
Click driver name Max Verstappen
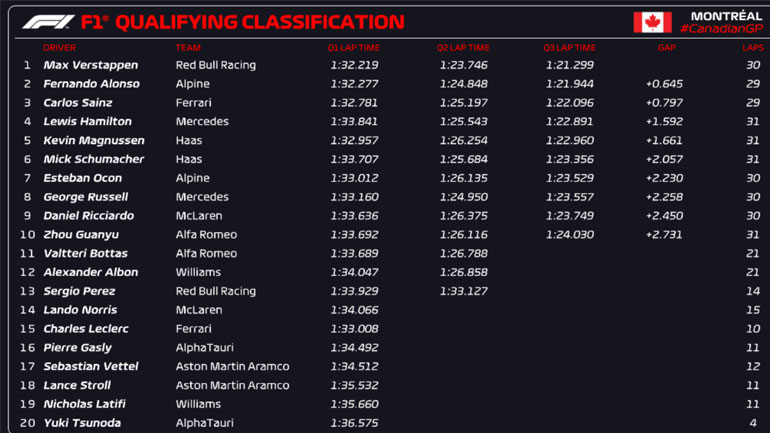(x=91, y=65)
